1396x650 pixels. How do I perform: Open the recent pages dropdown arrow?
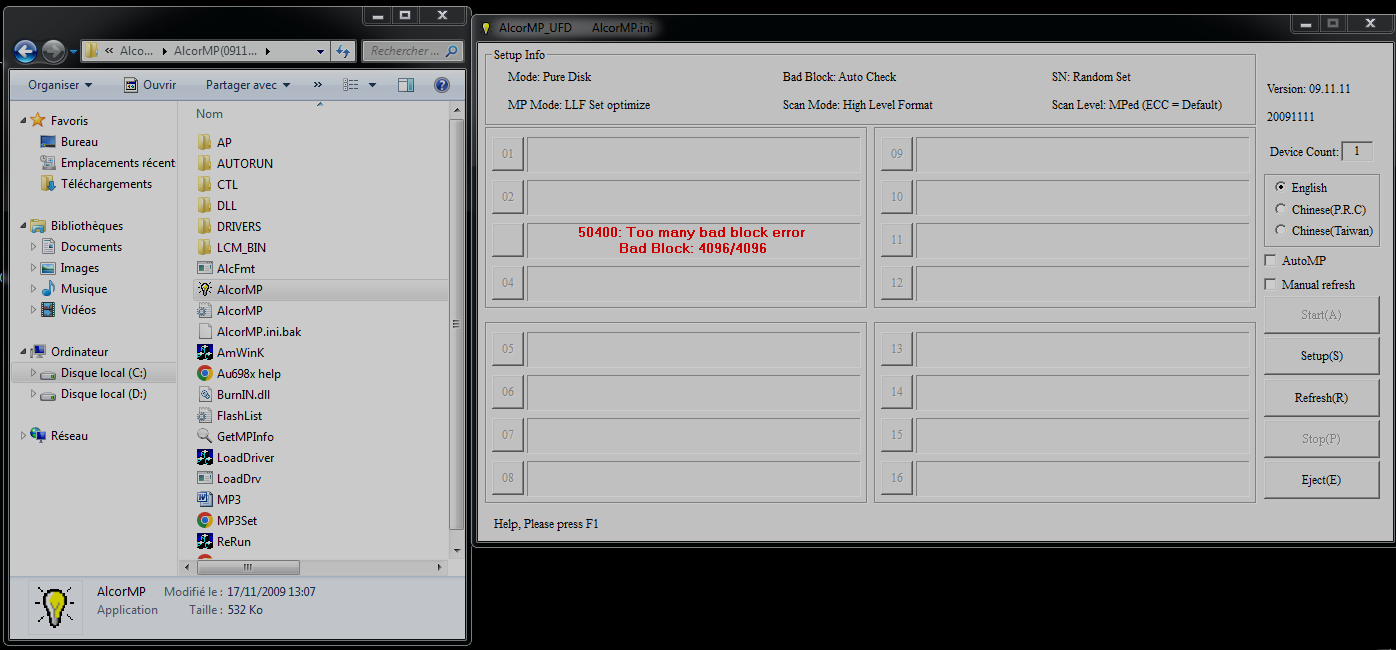tap(74, 51)
